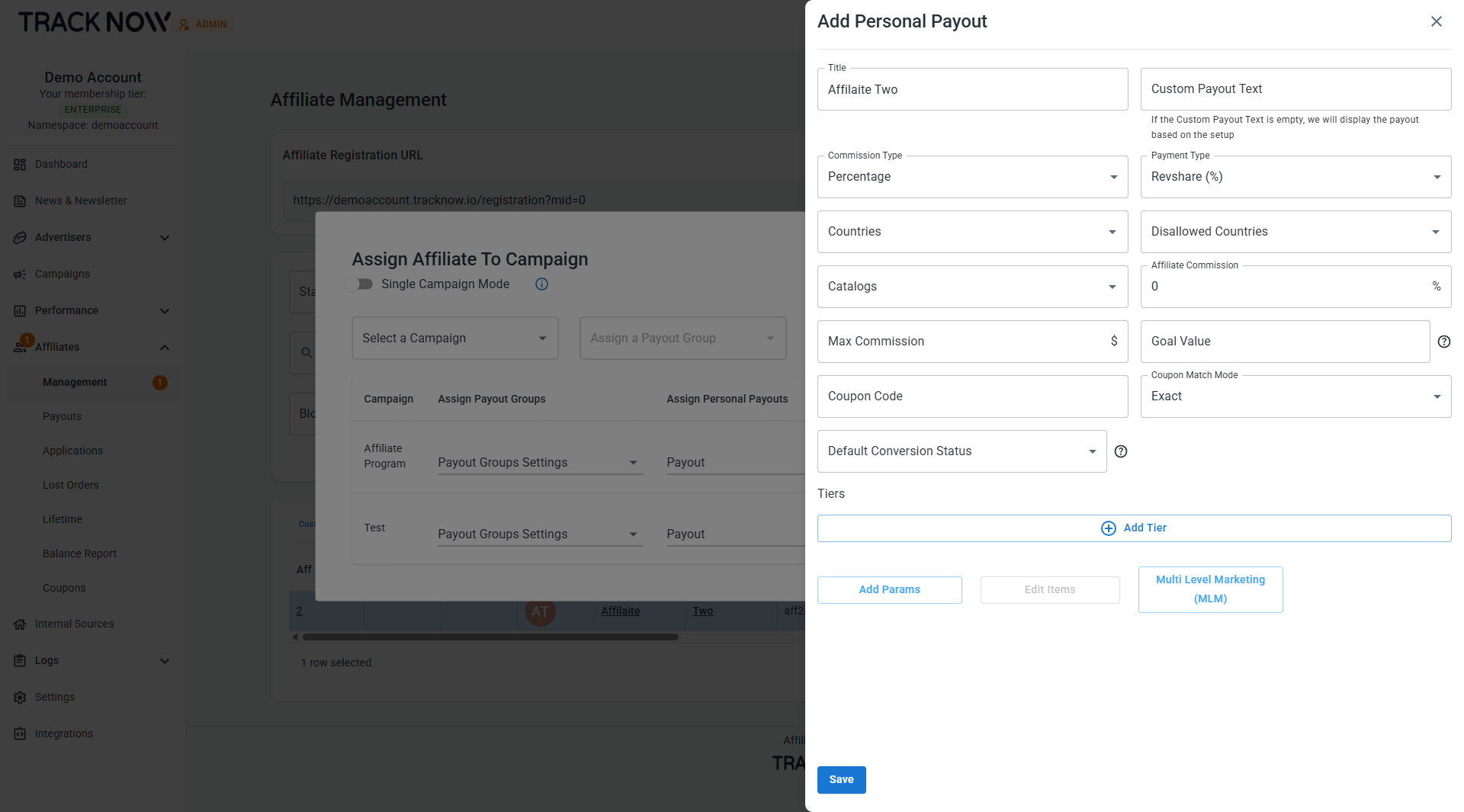Screen dimensions: 1464x812
Task: Click the Integrations icon in sidebar
Action: coord(20,734)
